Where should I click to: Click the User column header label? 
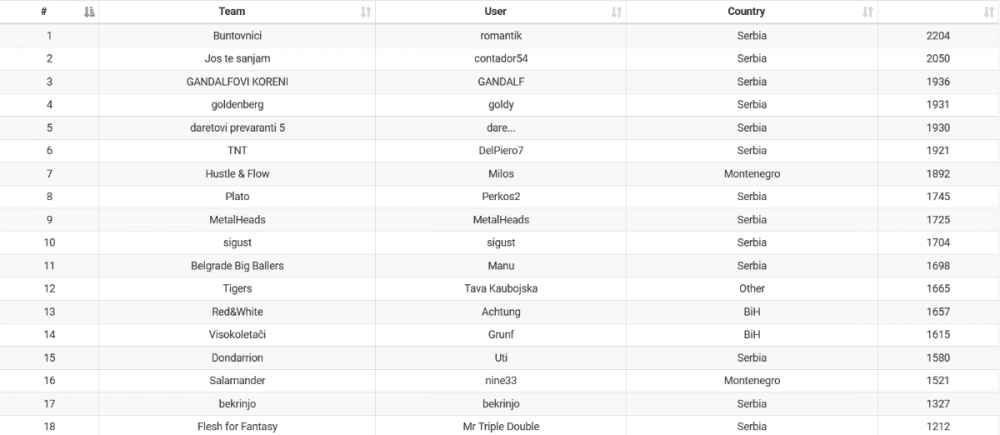(x=494, y=12)
